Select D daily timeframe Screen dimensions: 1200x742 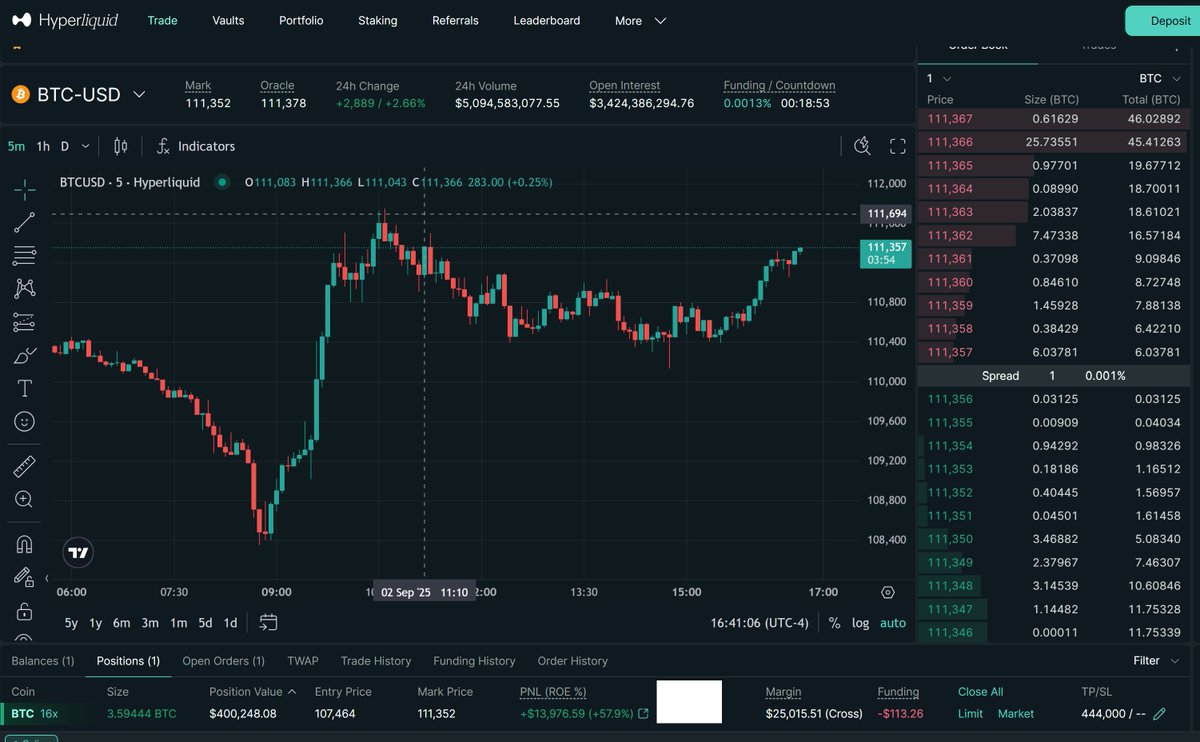click(x=65, y=146)
